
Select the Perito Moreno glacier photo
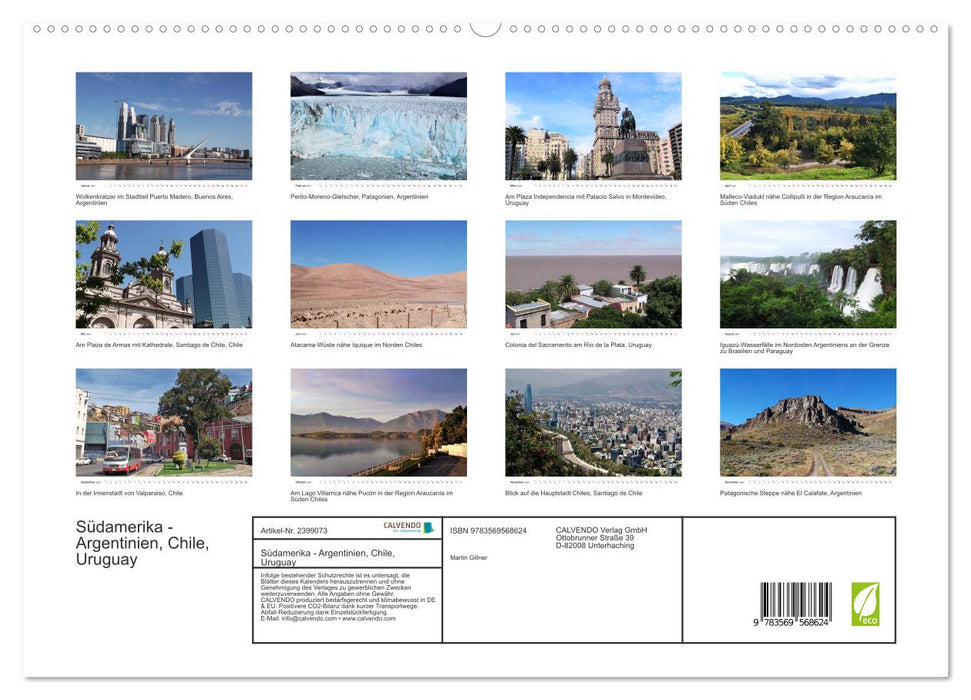[378, 126]
